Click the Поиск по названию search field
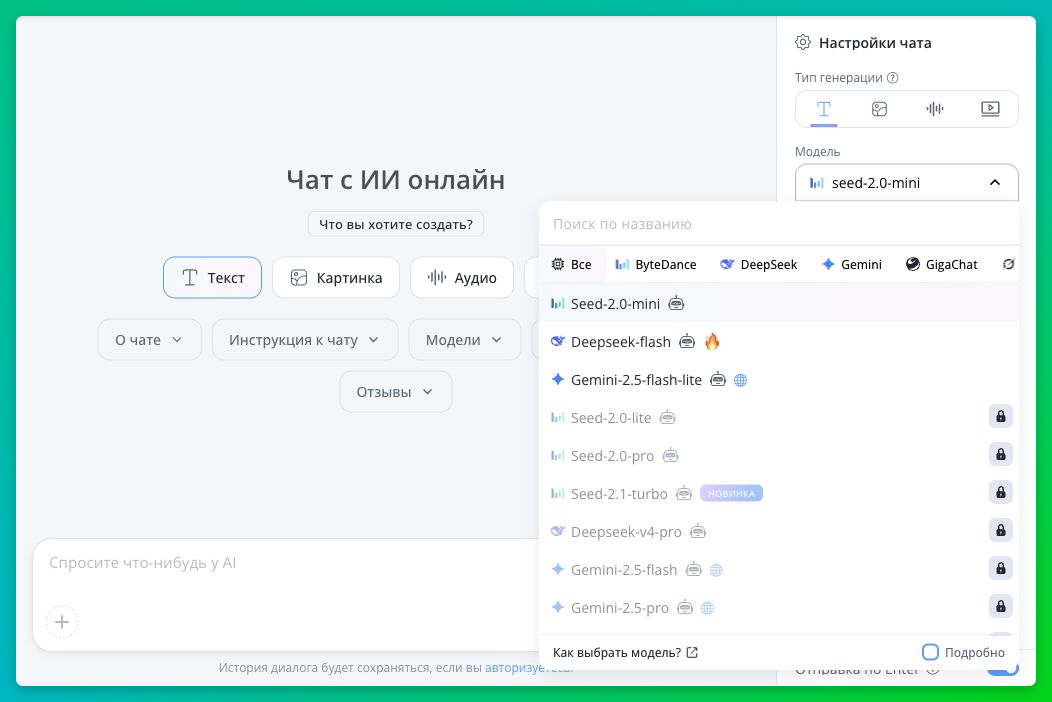 [779, 223]
